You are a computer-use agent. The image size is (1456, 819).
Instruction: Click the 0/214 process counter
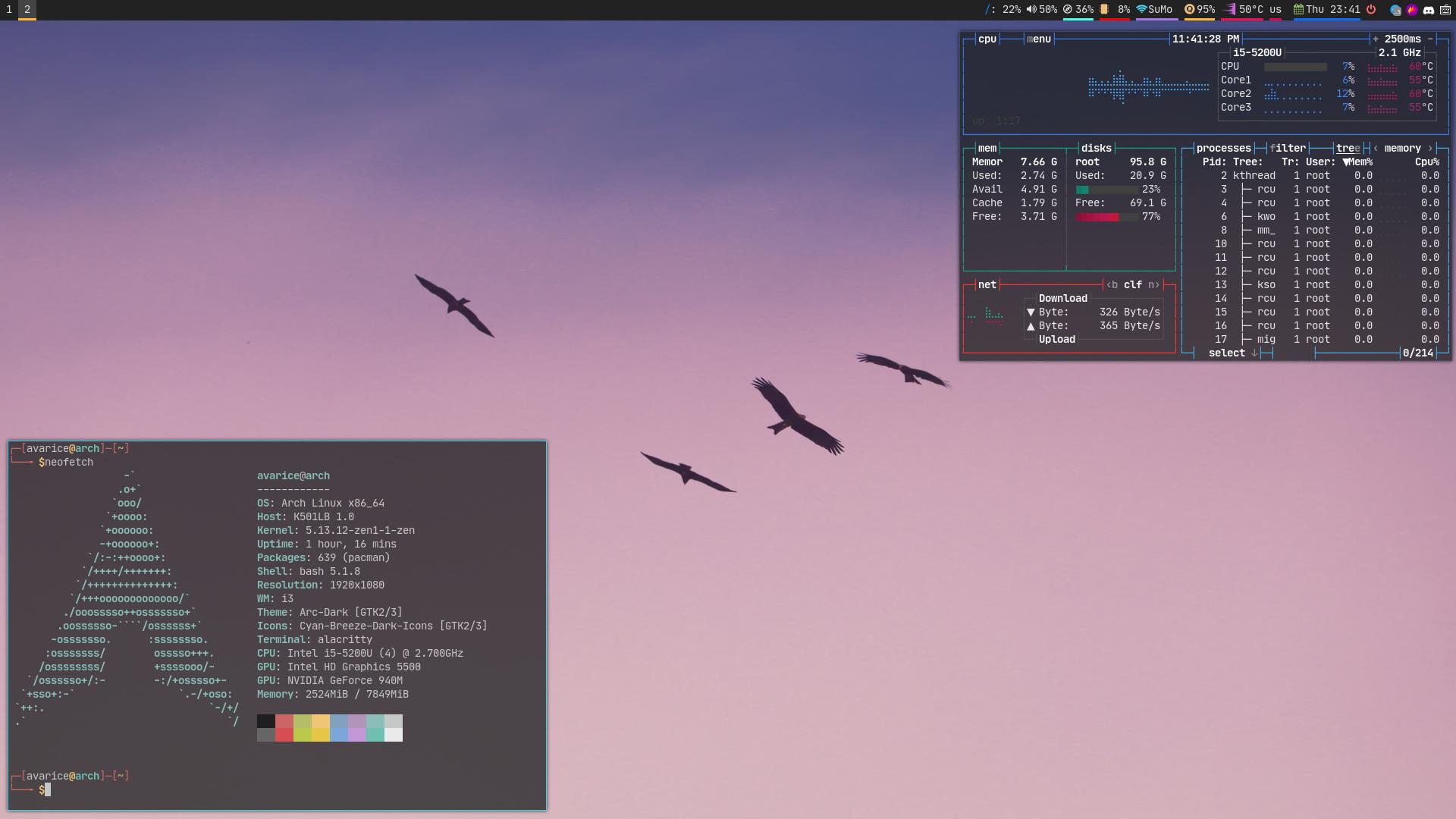click(1418, 353)
